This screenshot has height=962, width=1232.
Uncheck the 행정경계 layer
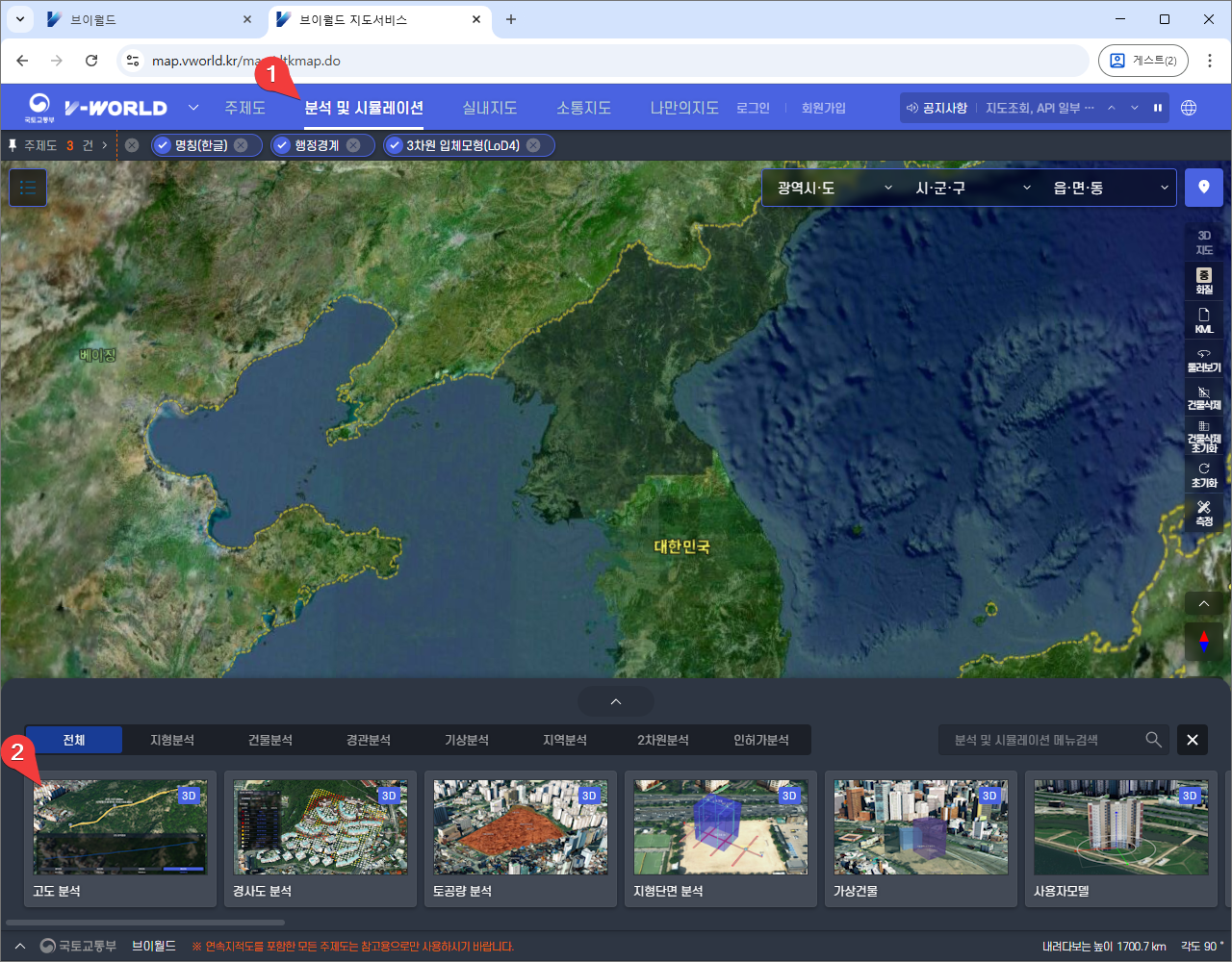point(282,145)
